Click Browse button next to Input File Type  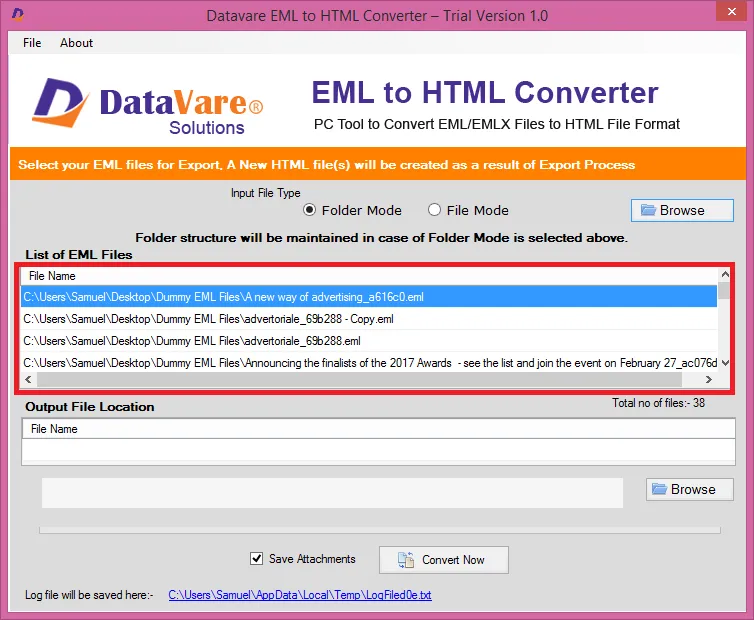(682, 210)
